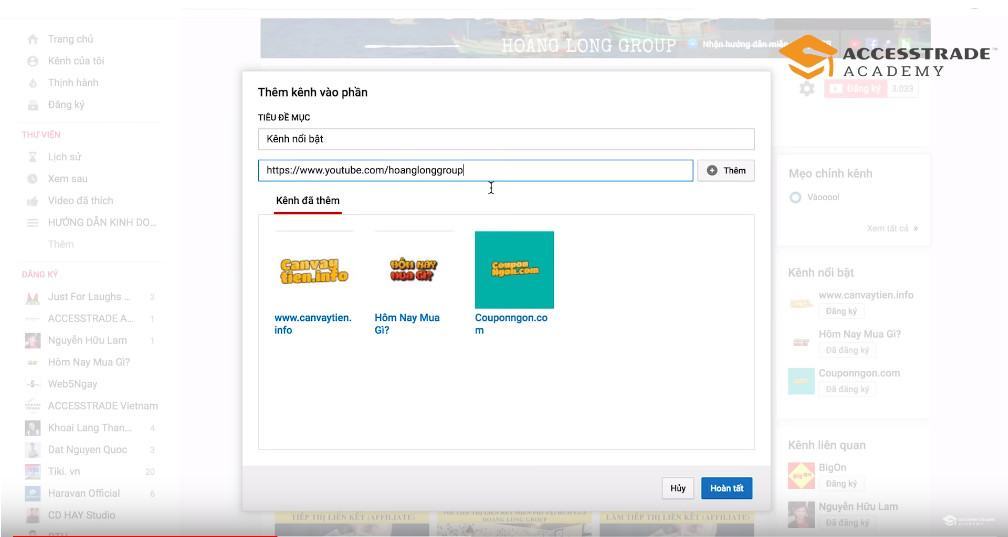Screen dimensions: 1008x537
Task: Select the Hôm Nay Mua Gì channel thumbnail
Action: click(x=414, y=270)
